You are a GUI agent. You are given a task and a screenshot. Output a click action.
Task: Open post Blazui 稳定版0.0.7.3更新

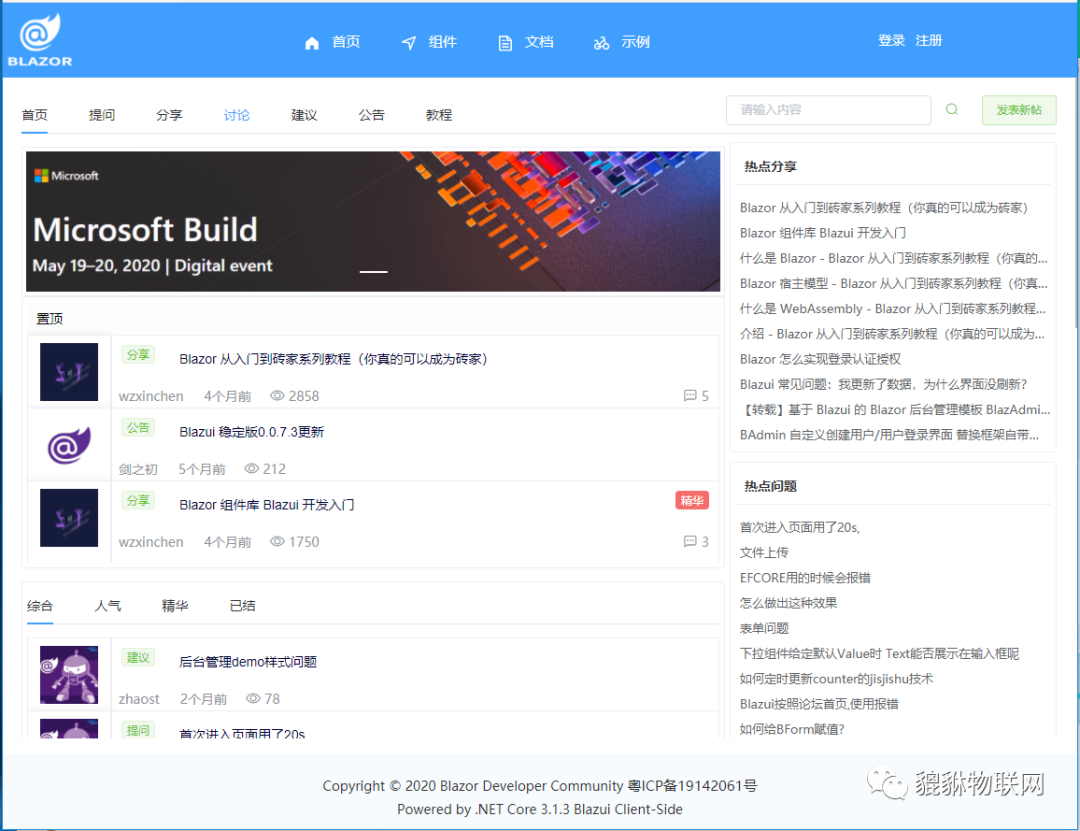tap(251, 432)
